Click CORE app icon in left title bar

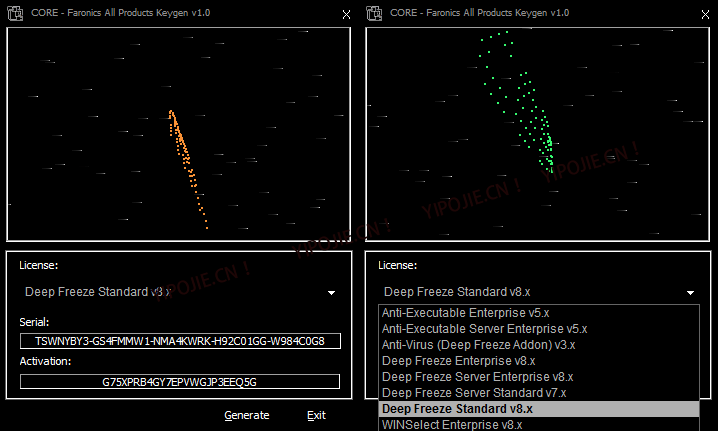tap(15, 13)
